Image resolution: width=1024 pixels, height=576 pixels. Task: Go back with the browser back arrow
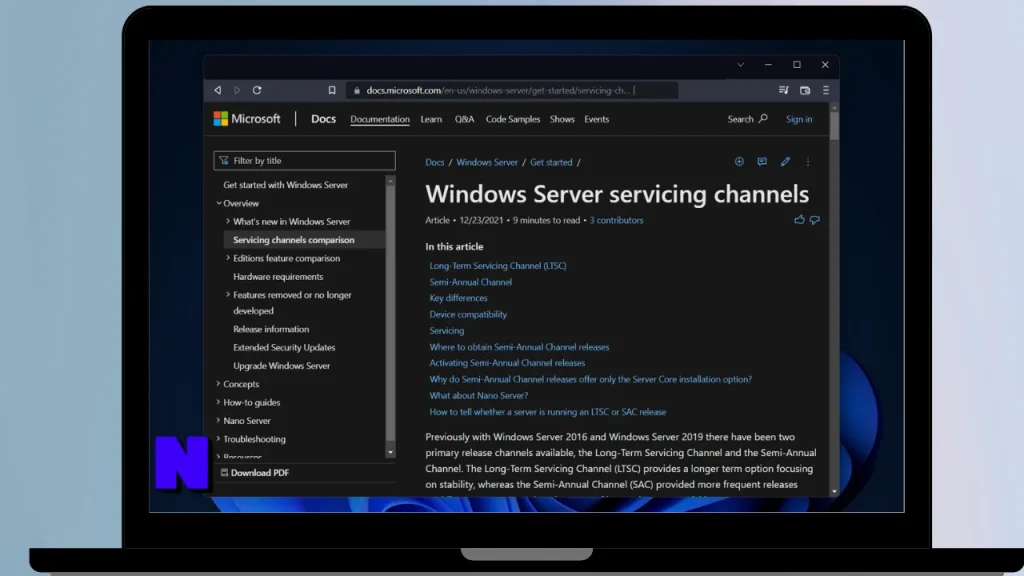click(x=217, y=90)
